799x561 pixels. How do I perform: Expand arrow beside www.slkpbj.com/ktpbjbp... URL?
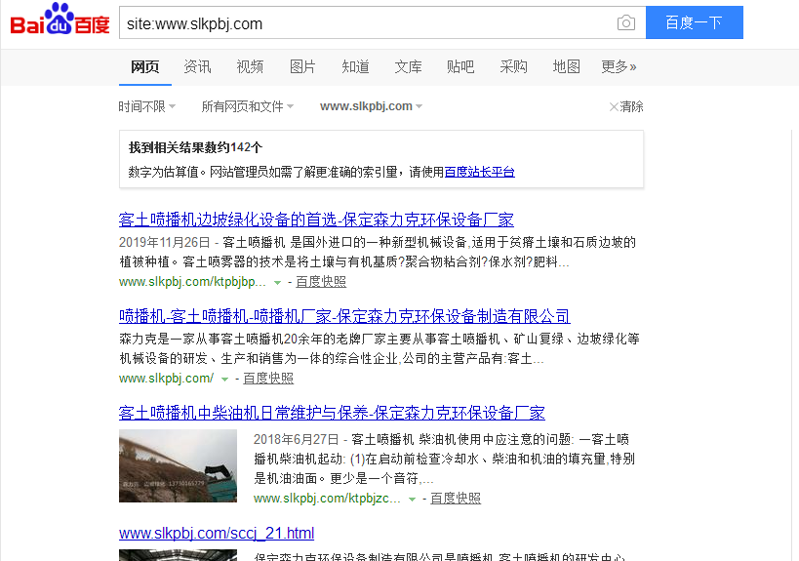click(277, 282)
